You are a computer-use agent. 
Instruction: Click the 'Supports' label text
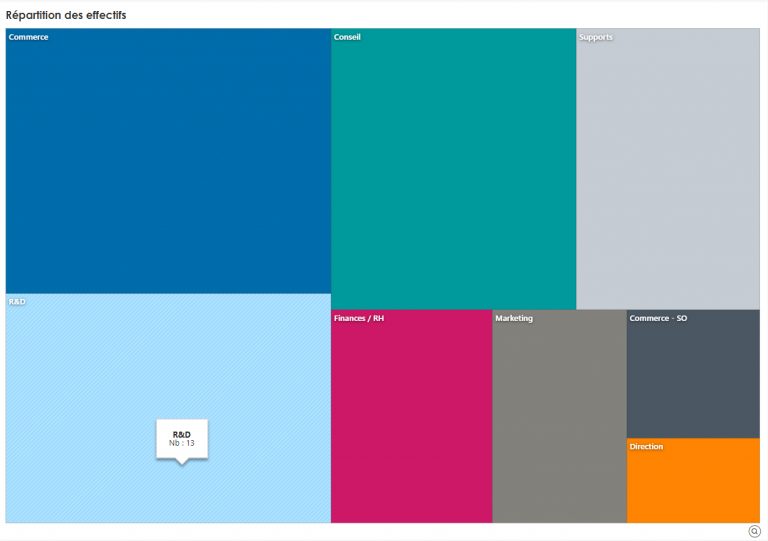pos(596,37)
